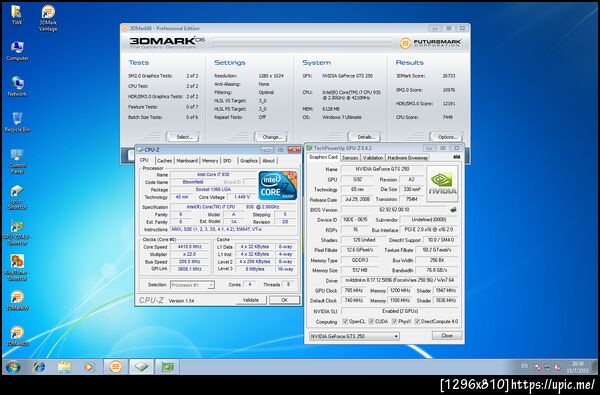Toggle the DirectCompute 4.0 checkbox
The width and height of the screenshot is (600, 395).
(x=417, y=322)
